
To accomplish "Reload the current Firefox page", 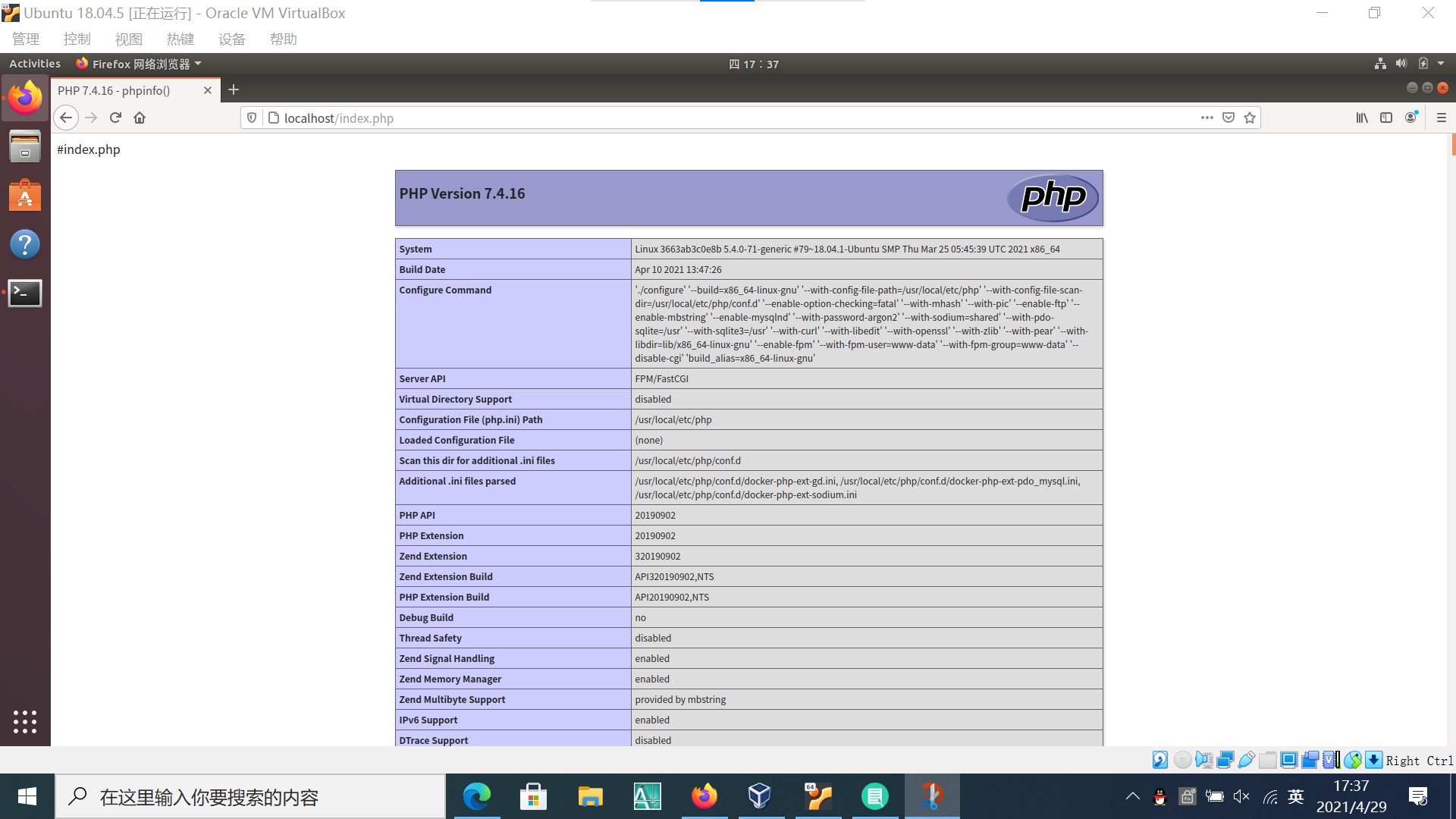I will pos(115,118).
